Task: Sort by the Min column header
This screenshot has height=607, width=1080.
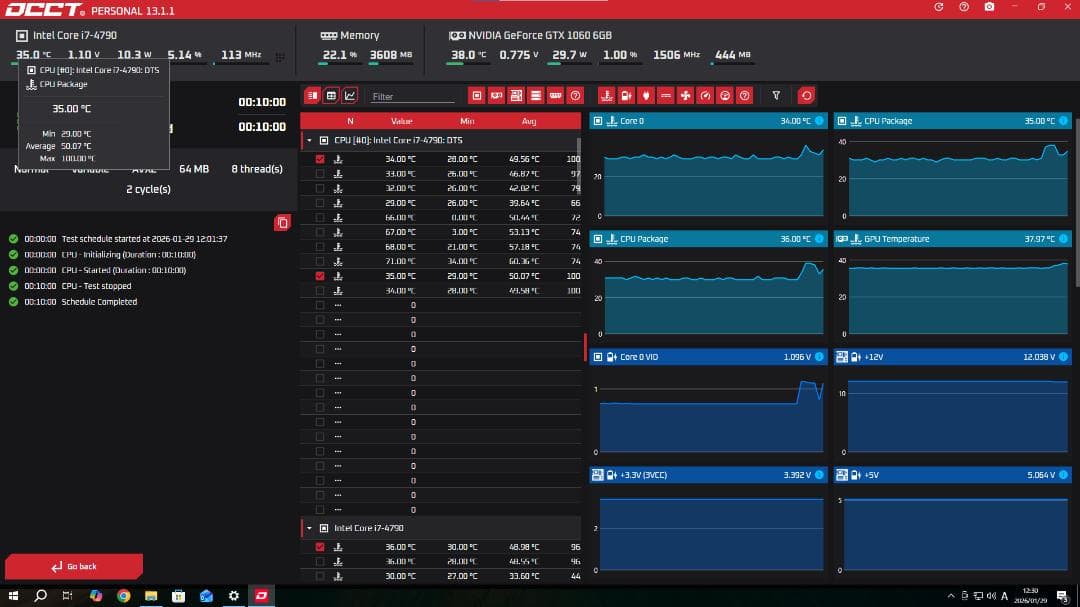Action: [x=467, y=121]
